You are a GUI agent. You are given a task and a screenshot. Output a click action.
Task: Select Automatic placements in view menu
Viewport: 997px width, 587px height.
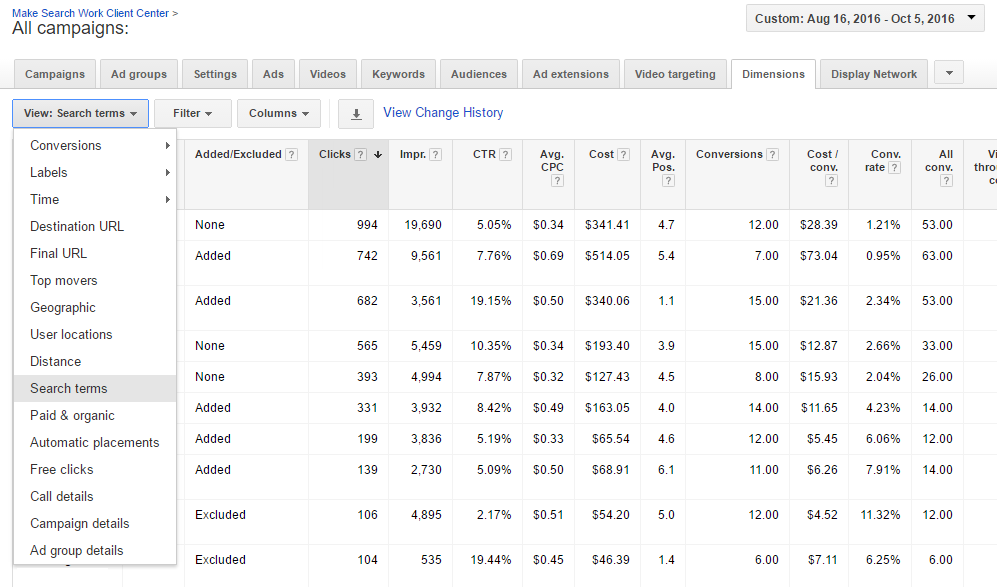pos(95,443)
